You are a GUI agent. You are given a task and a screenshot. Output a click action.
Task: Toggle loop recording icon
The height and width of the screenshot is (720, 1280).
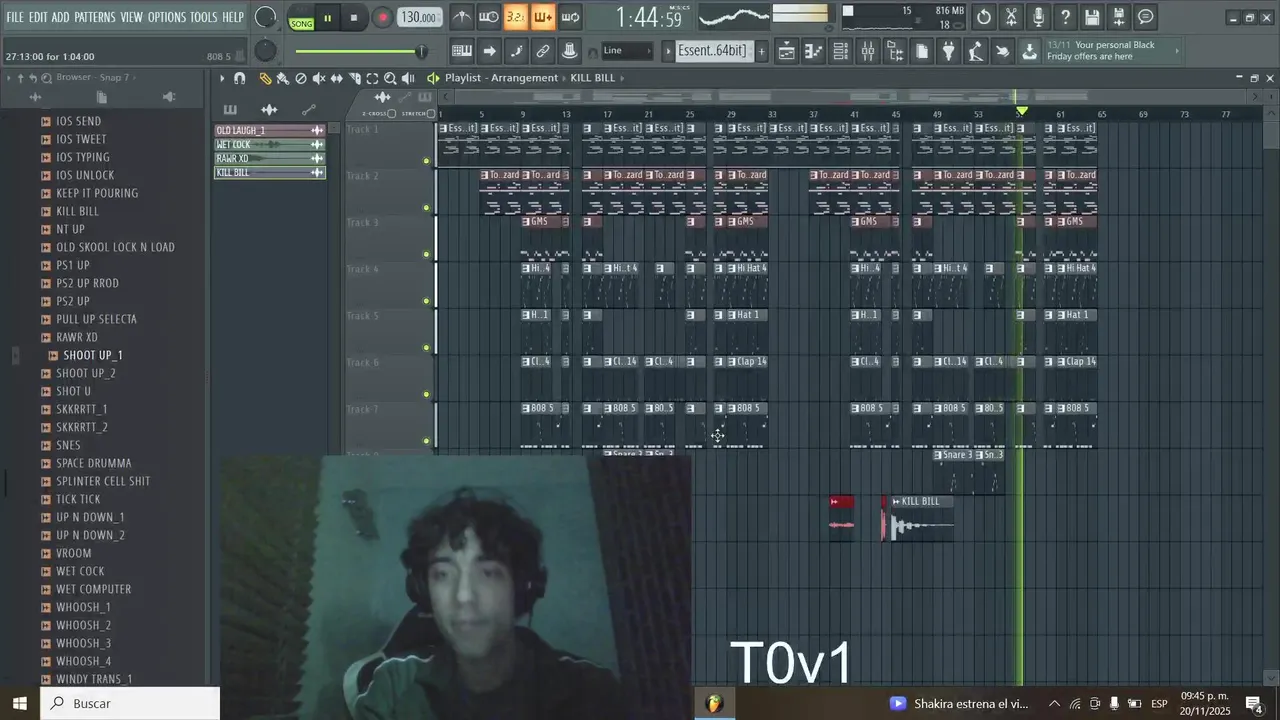coord(570,17)
